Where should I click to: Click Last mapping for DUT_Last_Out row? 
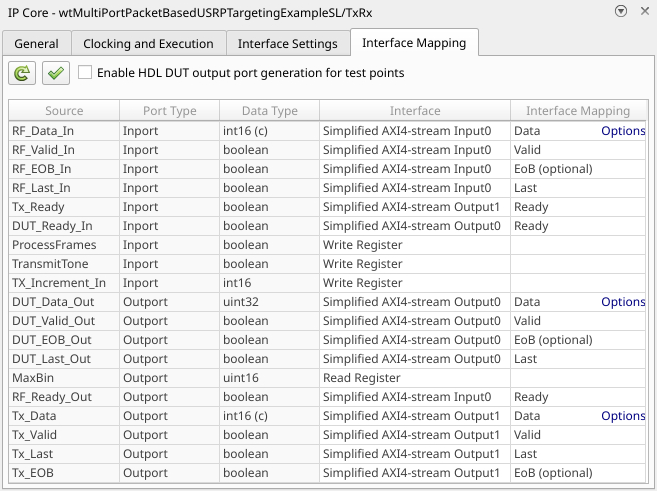point(578,359)
